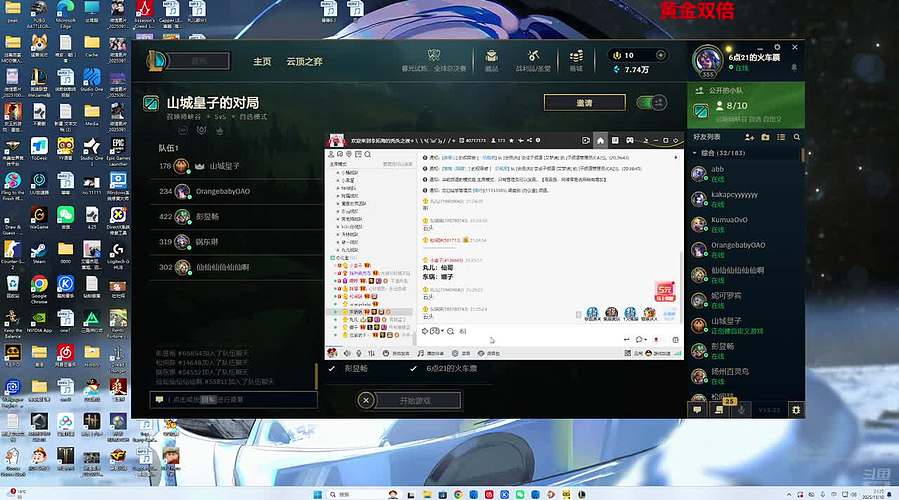Open the event trophy icon in top bar
Viewport: 899px width, 500px height.
pyautogui.click(x=434, y=56)
